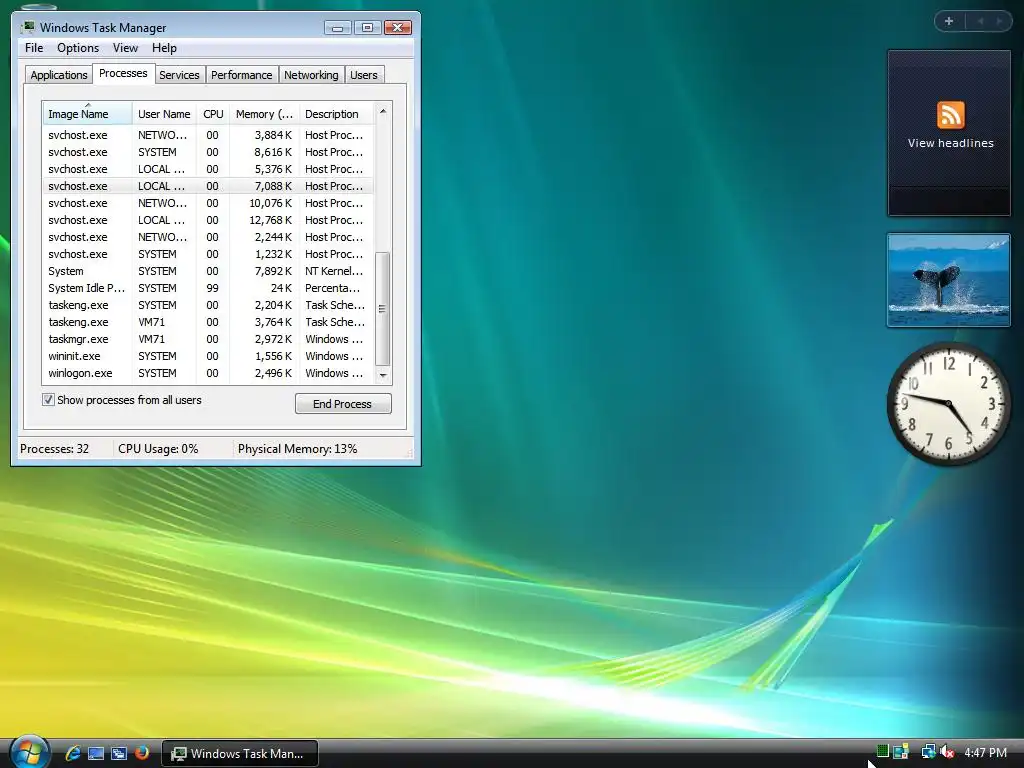1024x768 pixels.
Task: Select the wininit.exe process row
Action: pyautogui.click(x=208, y=356)
